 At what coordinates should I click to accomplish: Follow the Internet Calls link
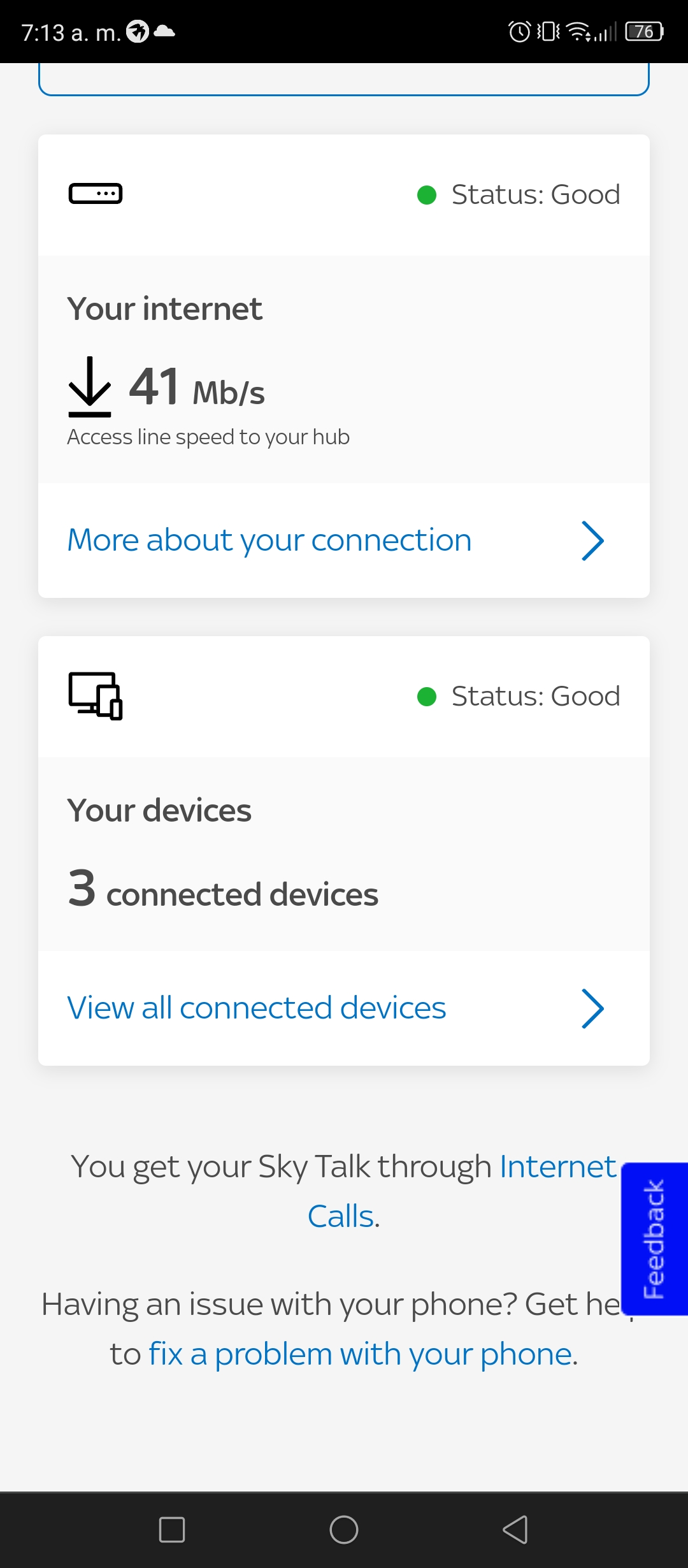coord(462,1191)
